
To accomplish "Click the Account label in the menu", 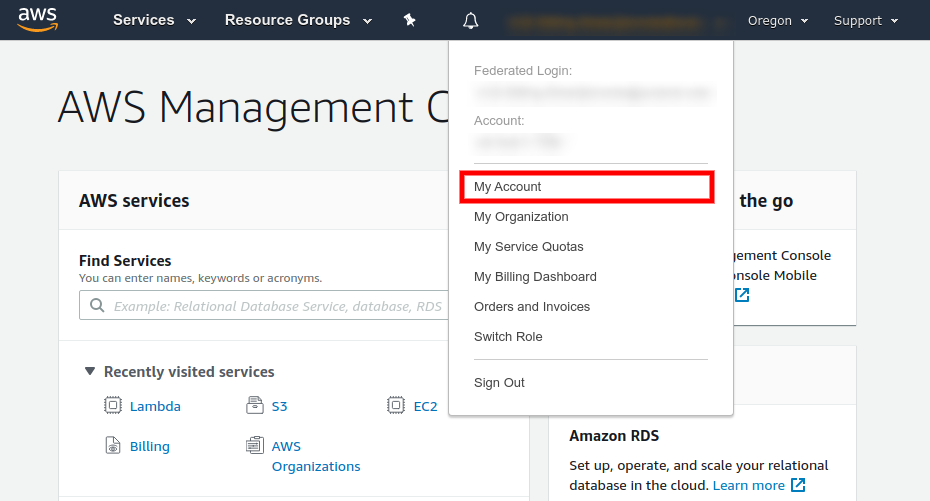I will pyautogui.click(x=499, y=121).
